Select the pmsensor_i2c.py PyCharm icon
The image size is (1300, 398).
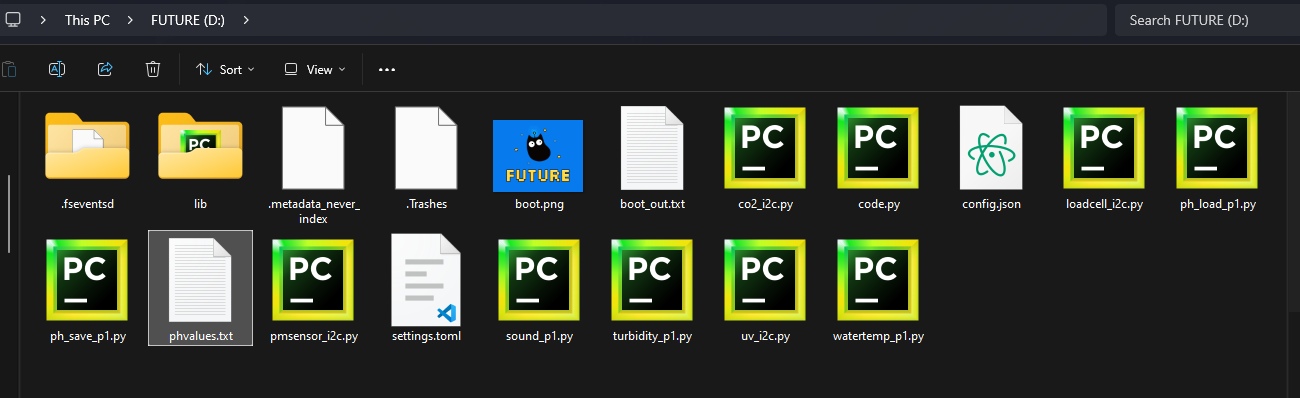click(x=313, y=280)
